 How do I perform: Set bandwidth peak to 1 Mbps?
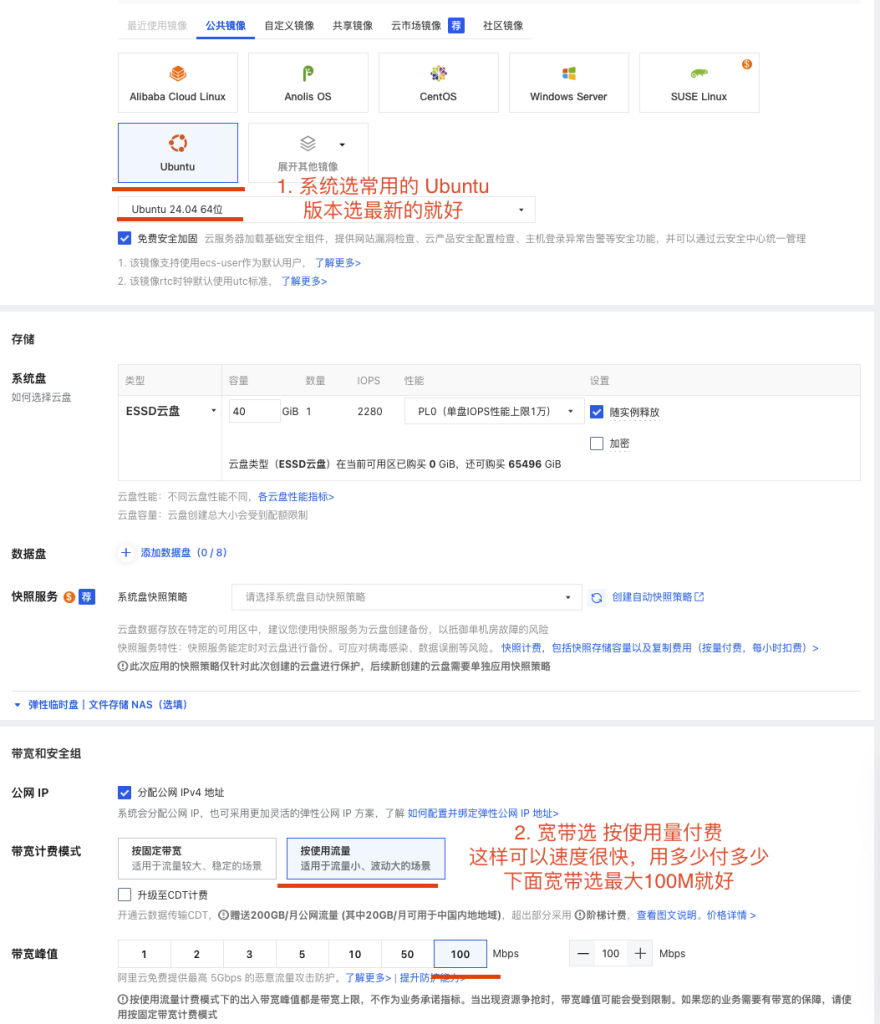[x=144, y=953]
